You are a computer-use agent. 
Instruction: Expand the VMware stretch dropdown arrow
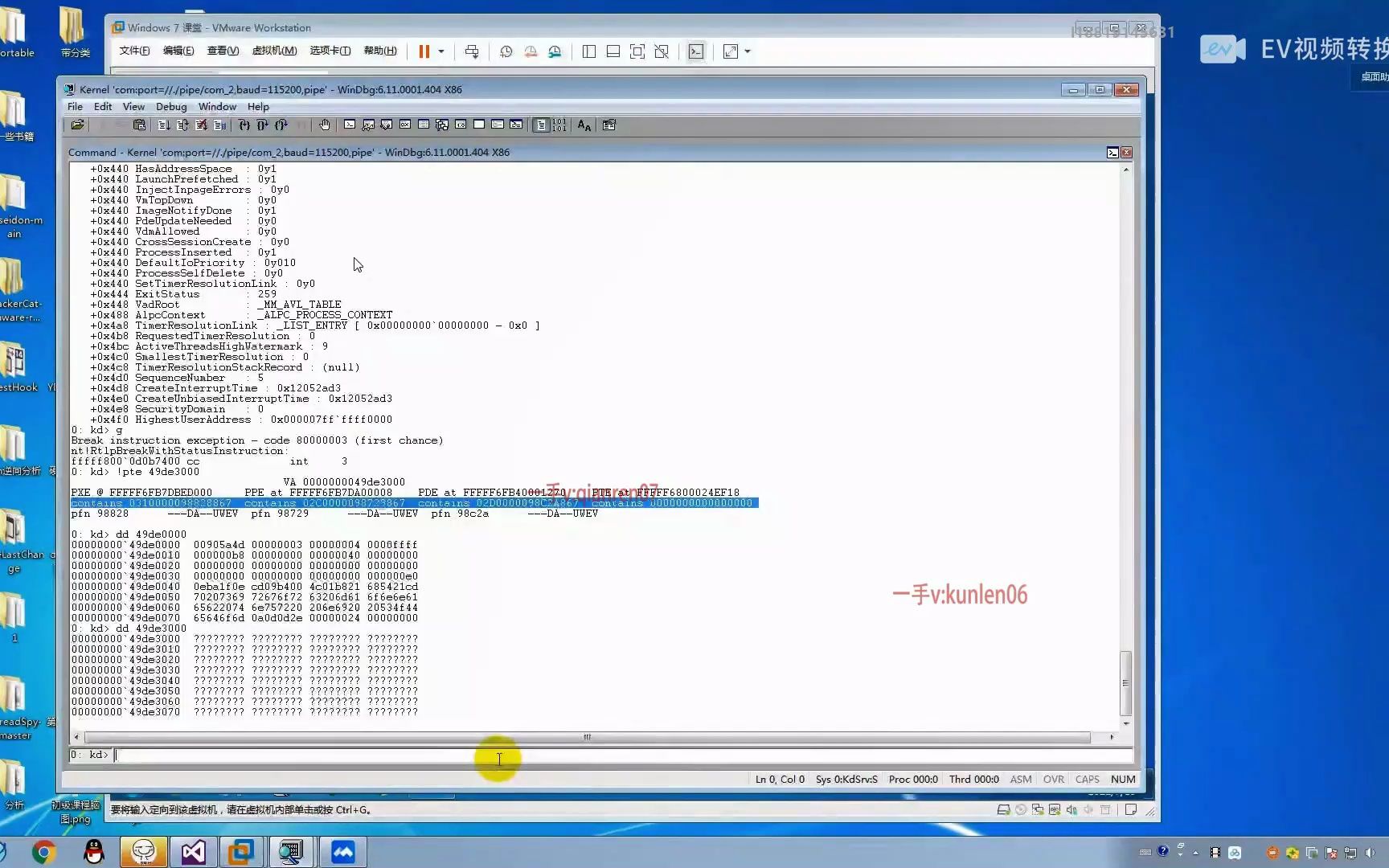[x=748, y=51]
